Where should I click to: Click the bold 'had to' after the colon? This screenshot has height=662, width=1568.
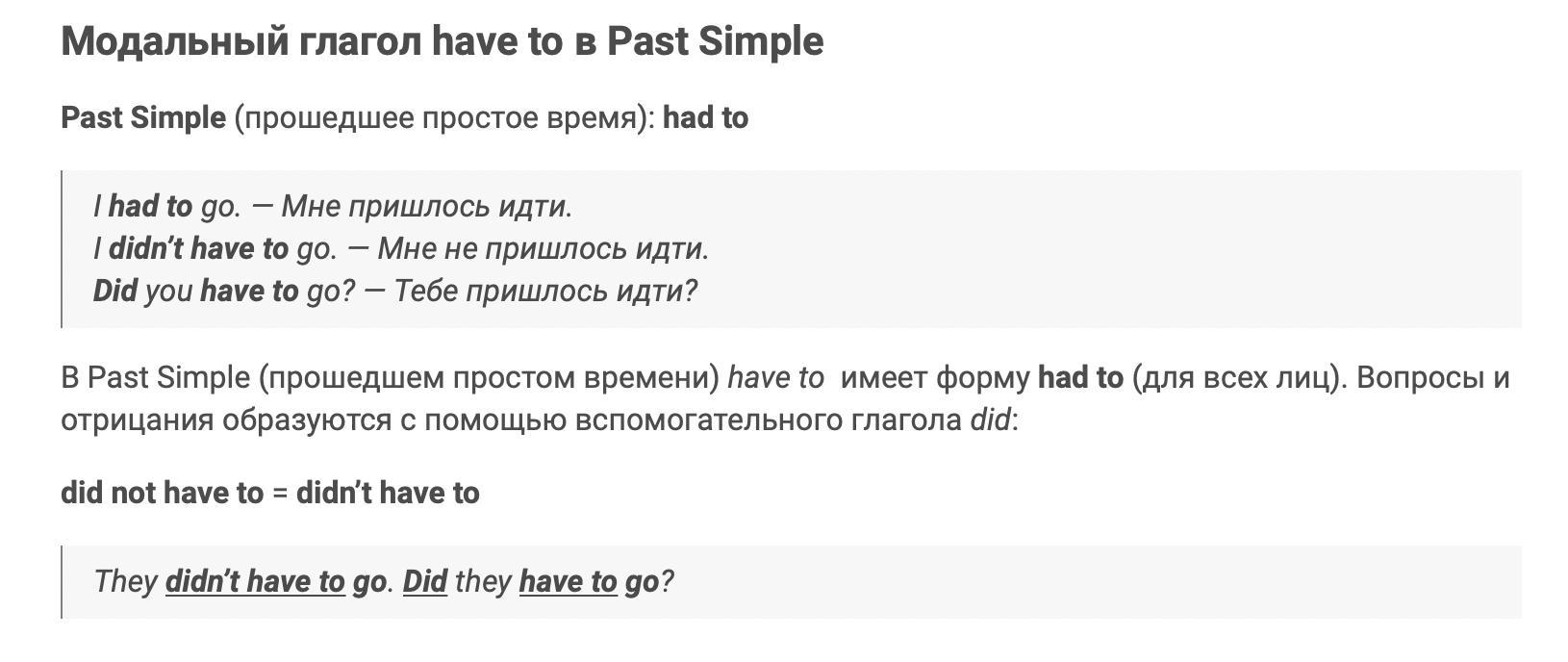706,117
